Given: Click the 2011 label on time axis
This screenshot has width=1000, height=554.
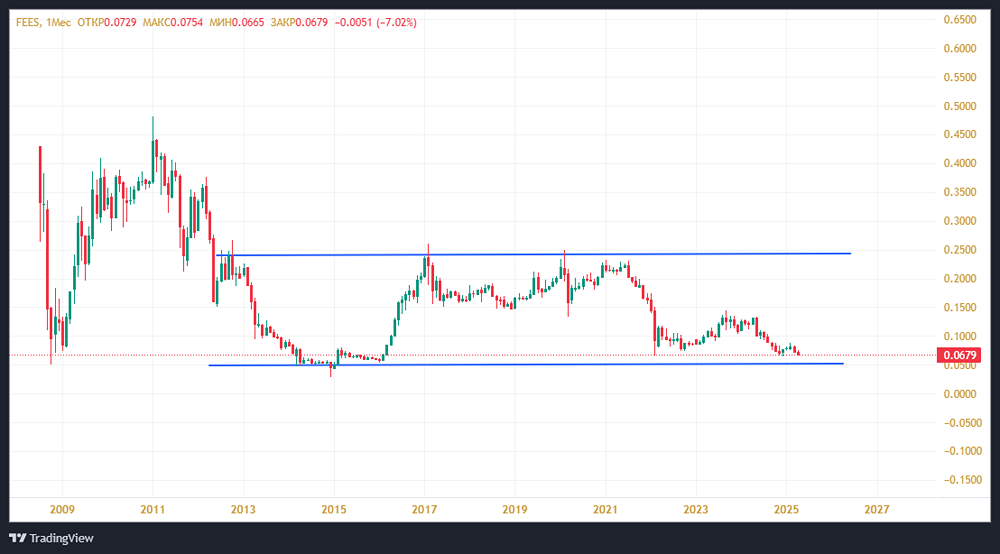Looking at the screenshot, I should click(152, 509).
